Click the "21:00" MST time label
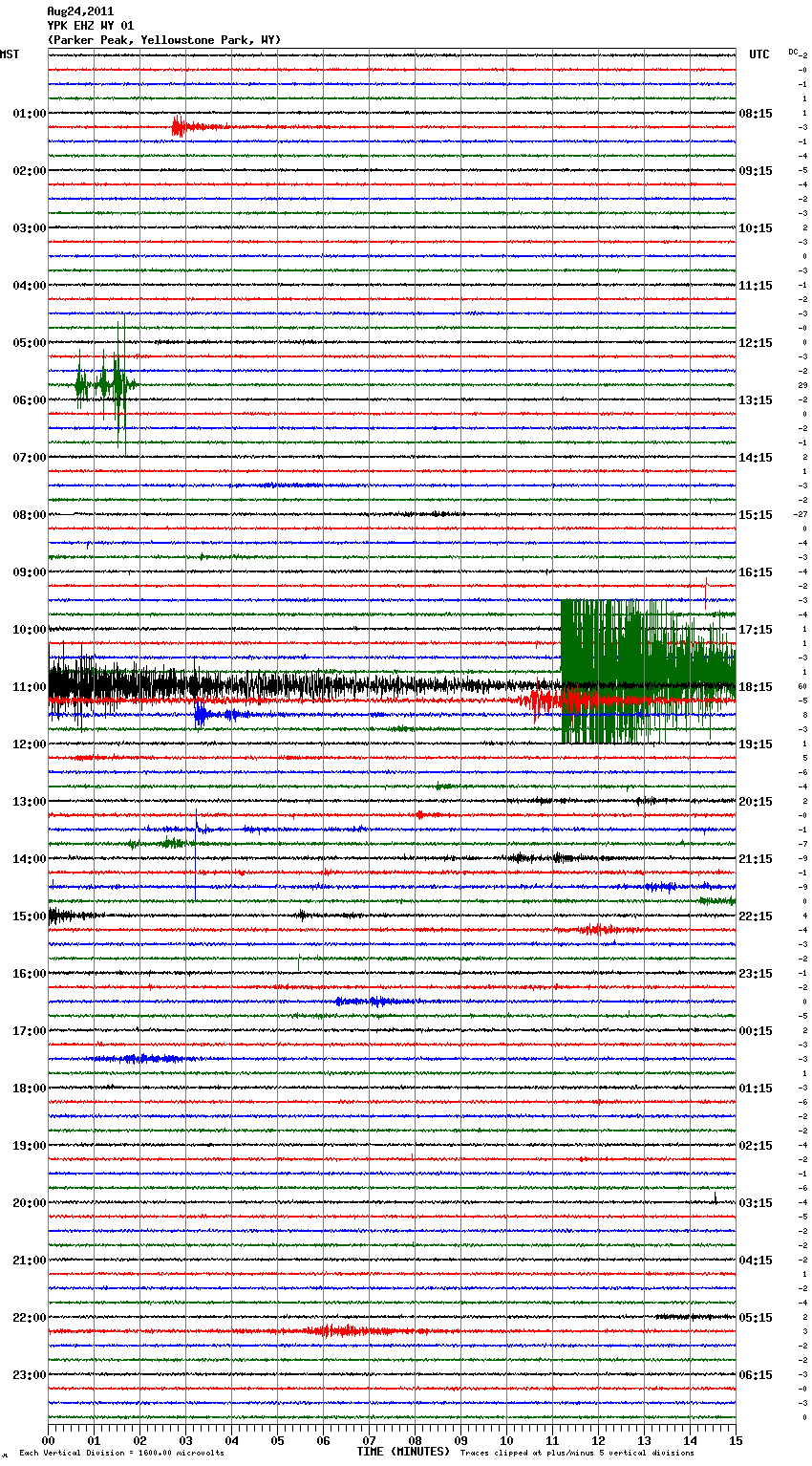 [29, 1261]
